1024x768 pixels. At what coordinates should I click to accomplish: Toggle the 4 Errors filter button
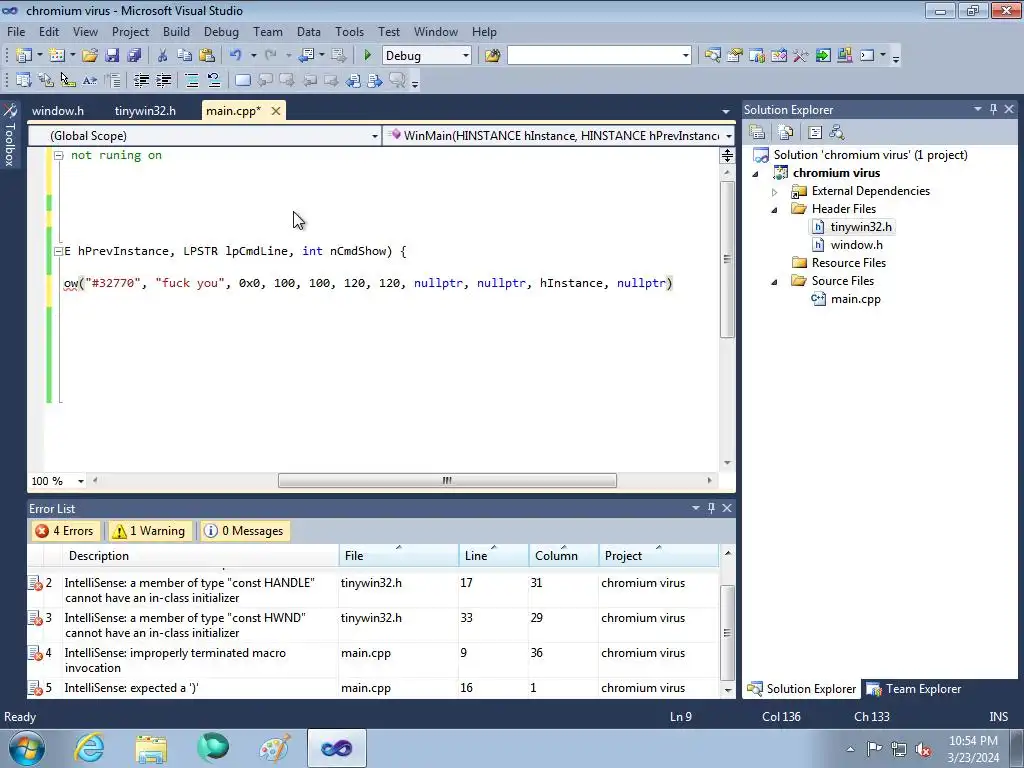click(x=65, y=531)
